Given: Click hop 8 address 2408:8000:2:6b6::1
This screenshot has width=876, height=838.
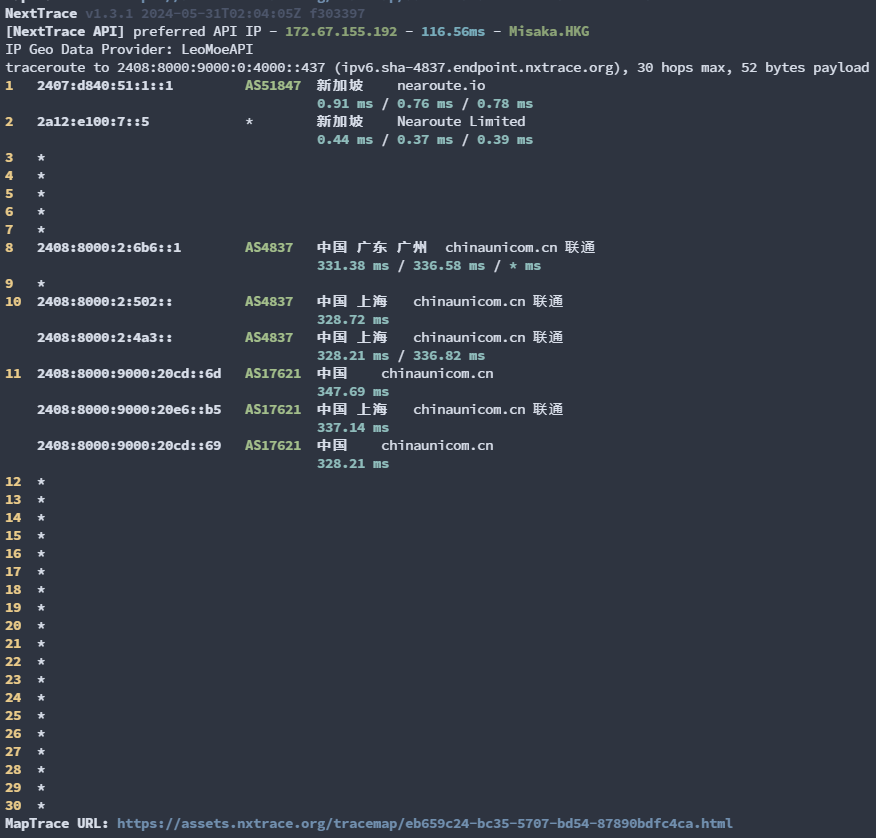Looking at the screenshot, I should point(109,247).
